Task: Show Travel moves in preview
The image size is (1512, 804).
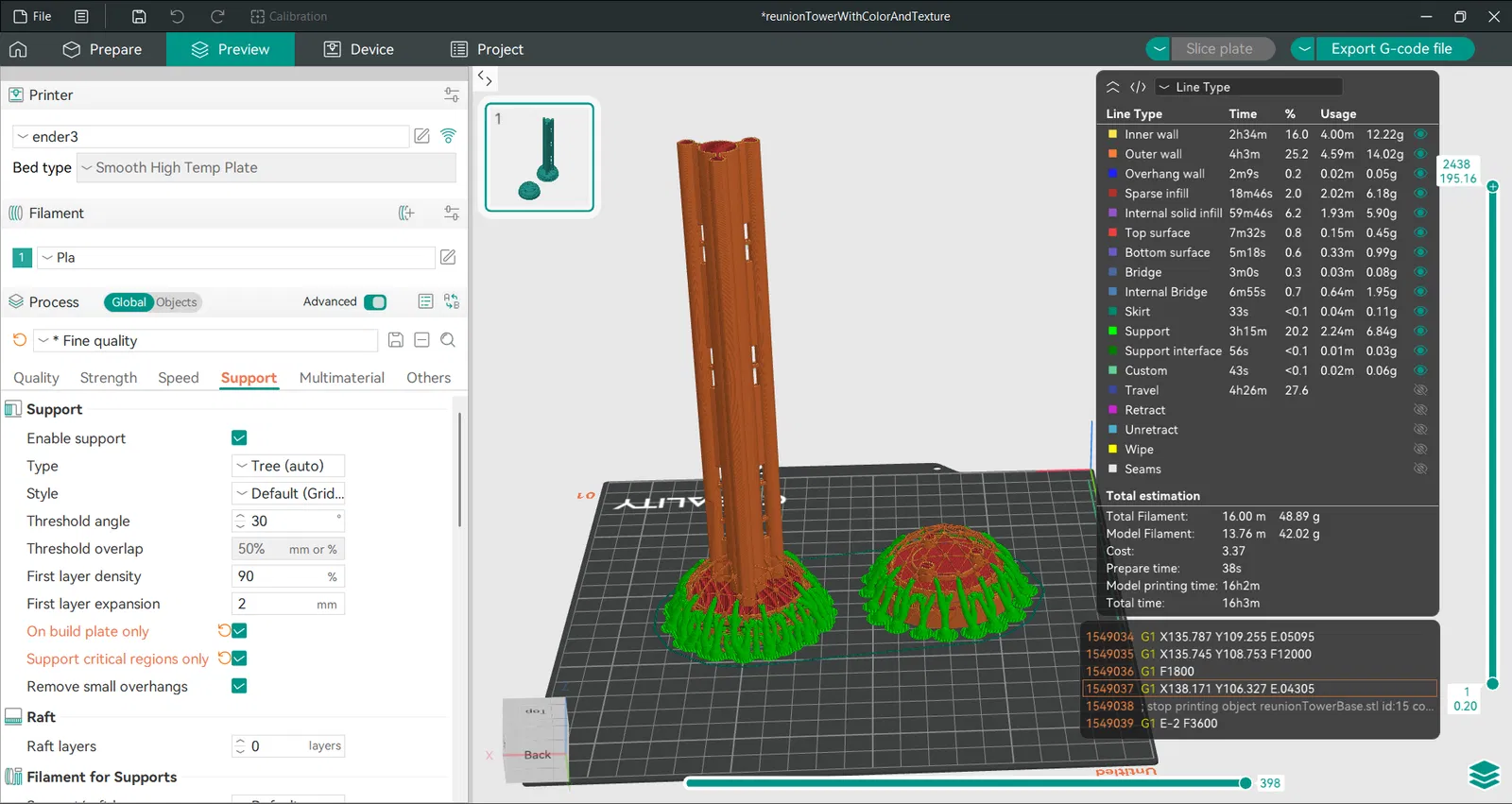Action: click(x=1419, y=390)
